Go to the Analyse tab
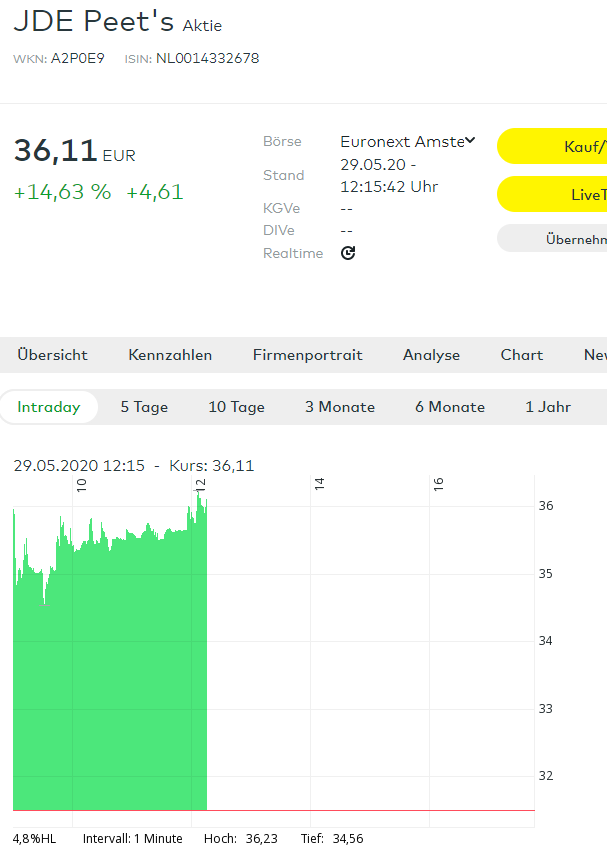 (x=431, y=355)
